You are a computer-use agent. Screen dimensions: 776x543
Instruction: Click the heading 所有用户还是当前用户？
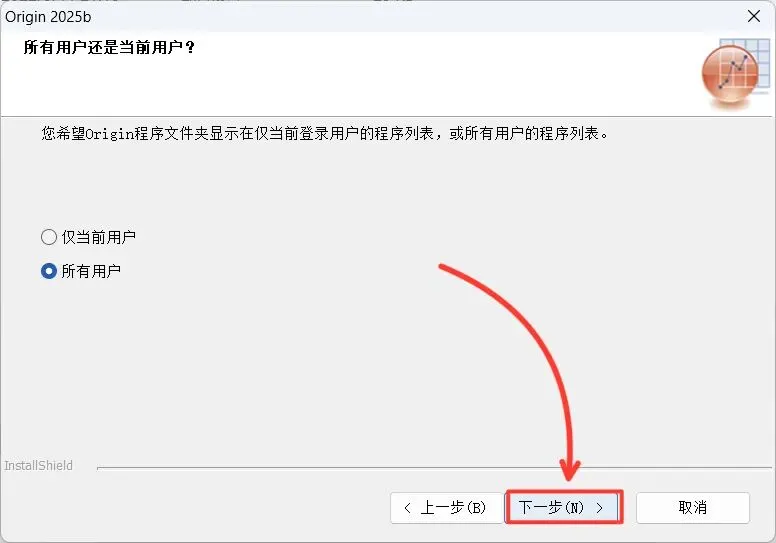[109, 48]
